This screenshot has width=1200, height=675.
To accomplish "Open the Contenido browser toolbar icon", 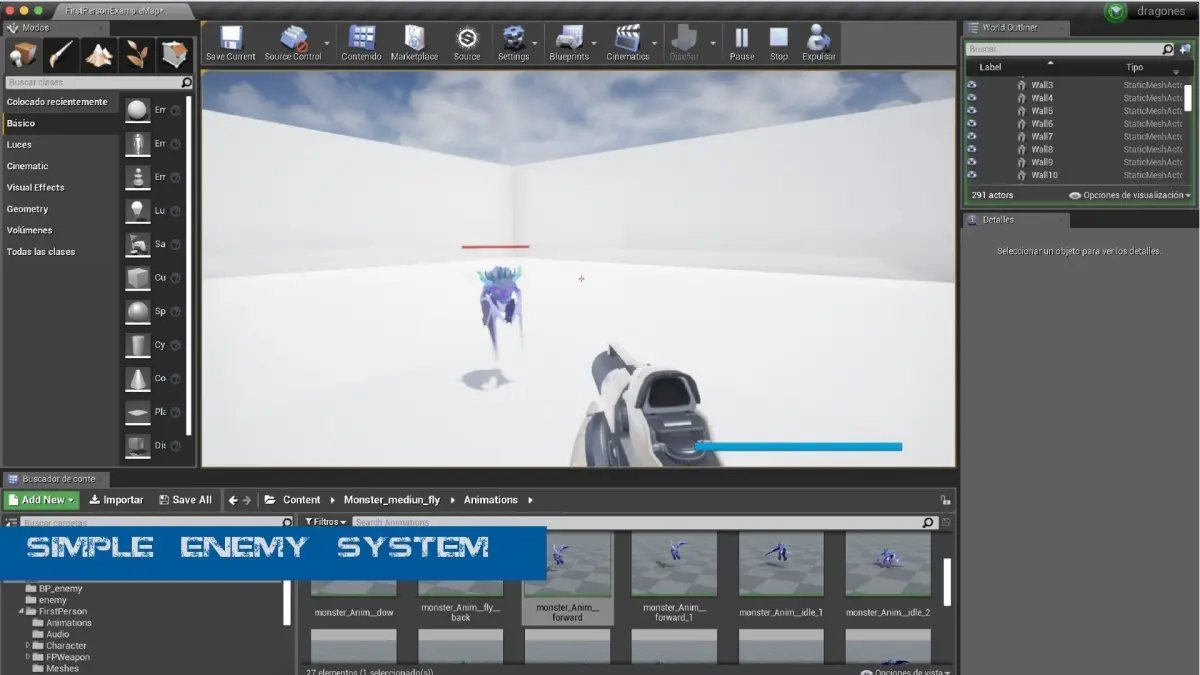I will point(361,38).
